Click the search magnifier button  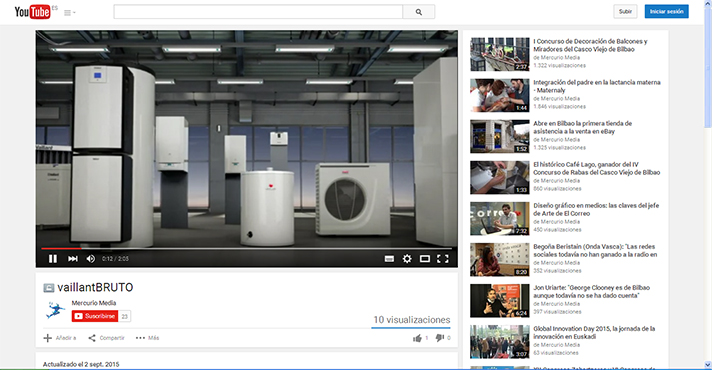(419, 12)
